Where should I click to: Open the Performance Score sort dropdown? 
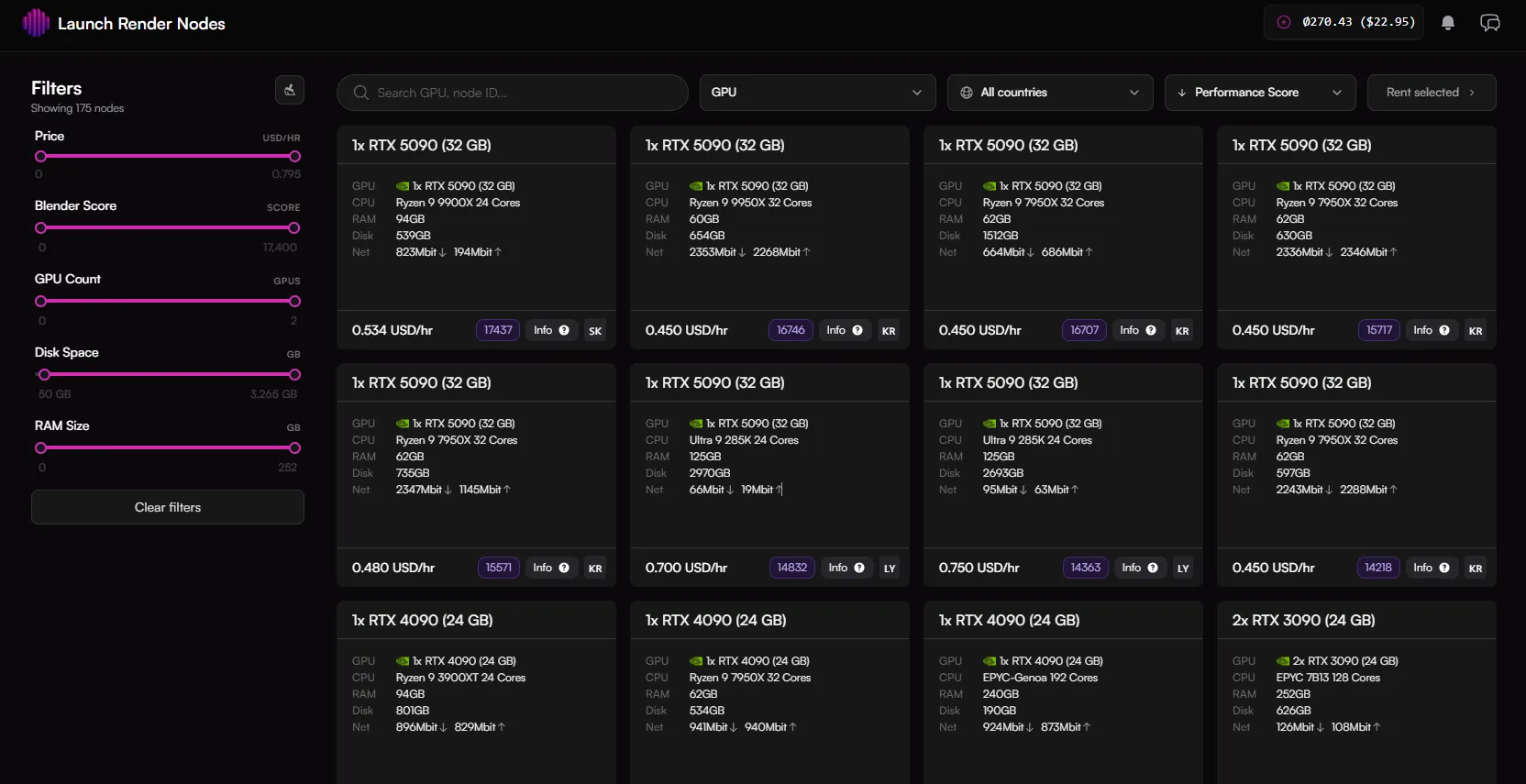coord(1260,93)
